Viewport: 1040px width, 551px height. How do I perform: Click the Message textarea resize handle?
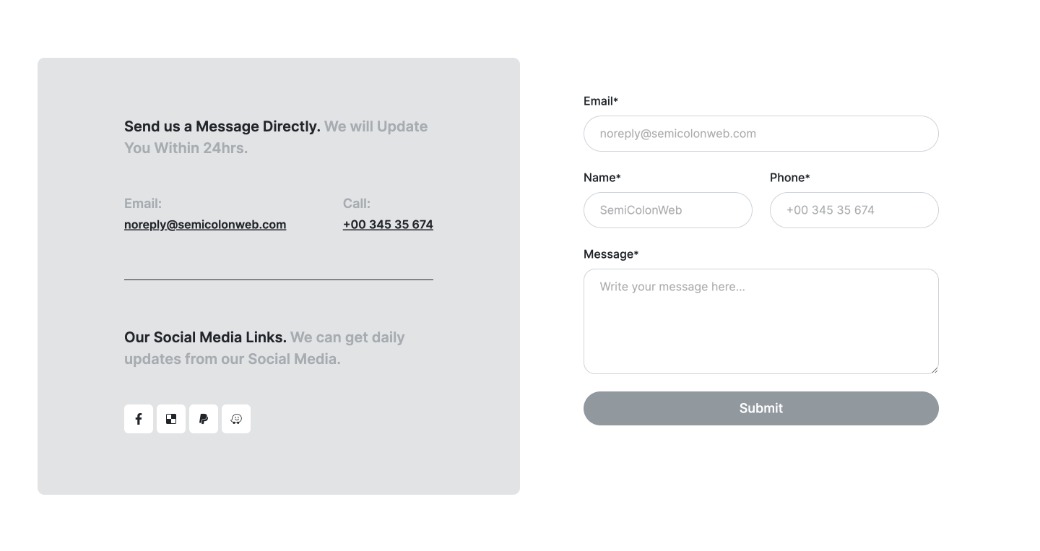pos(934,369)
